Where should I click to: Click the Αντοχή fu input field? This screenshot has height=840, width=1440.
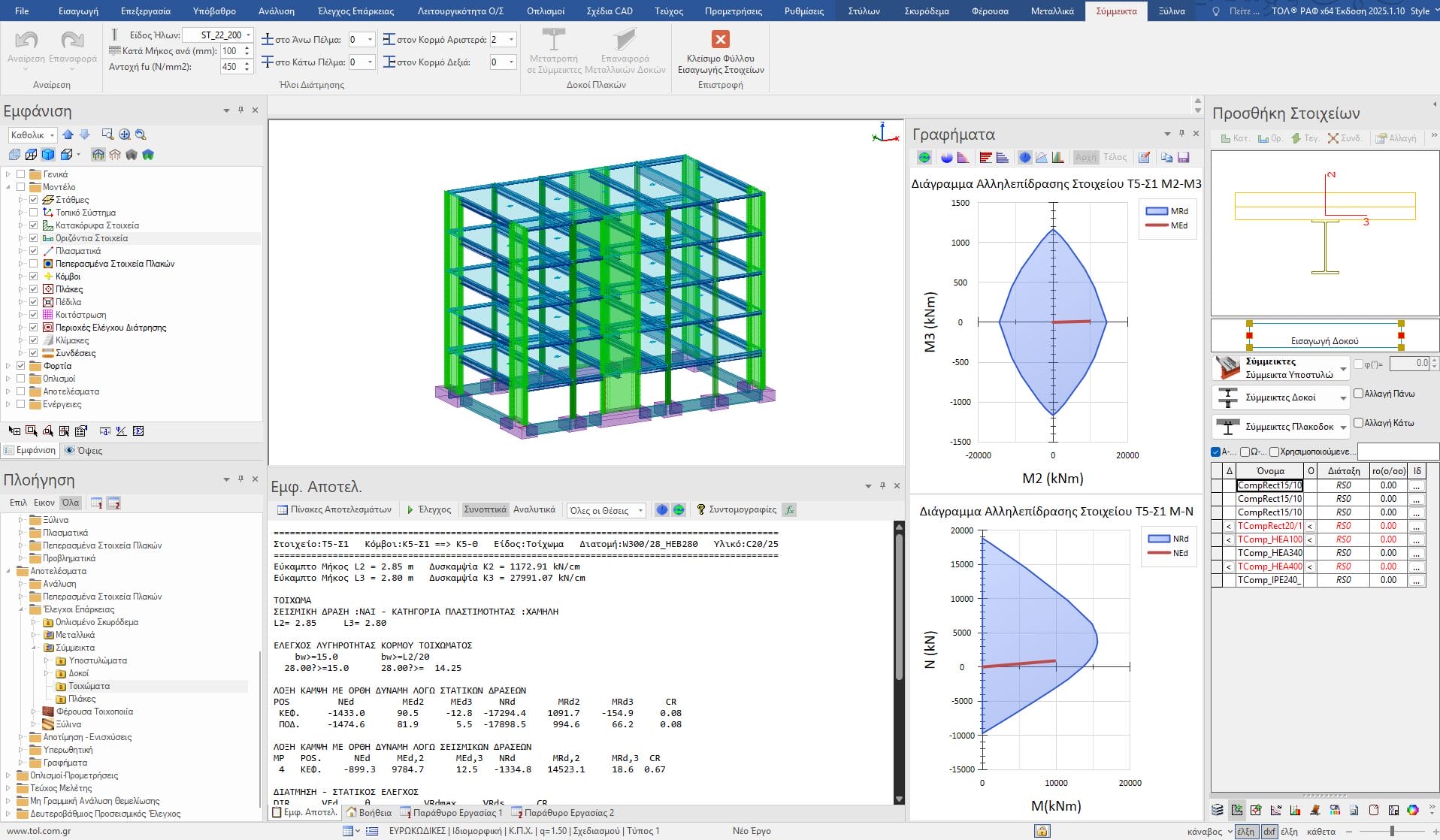pos(230,67)
